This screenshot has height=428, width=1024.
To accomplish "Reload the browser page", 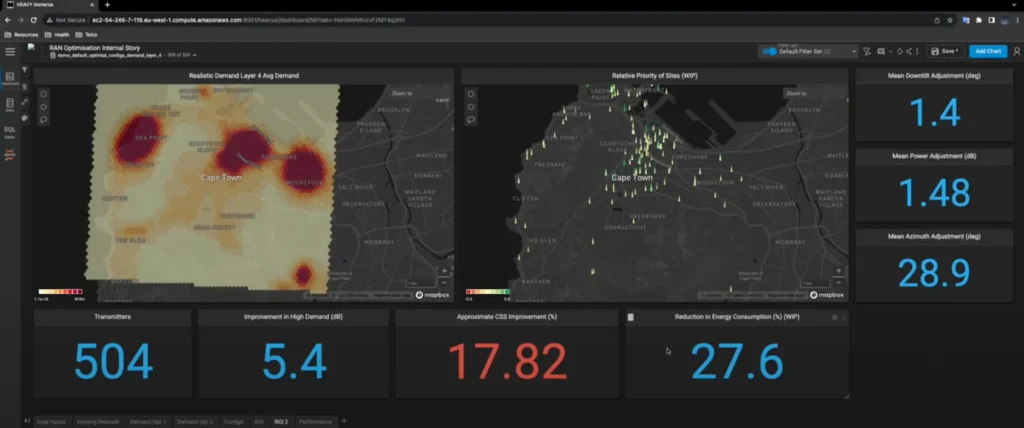I will [x=33, y=20].
